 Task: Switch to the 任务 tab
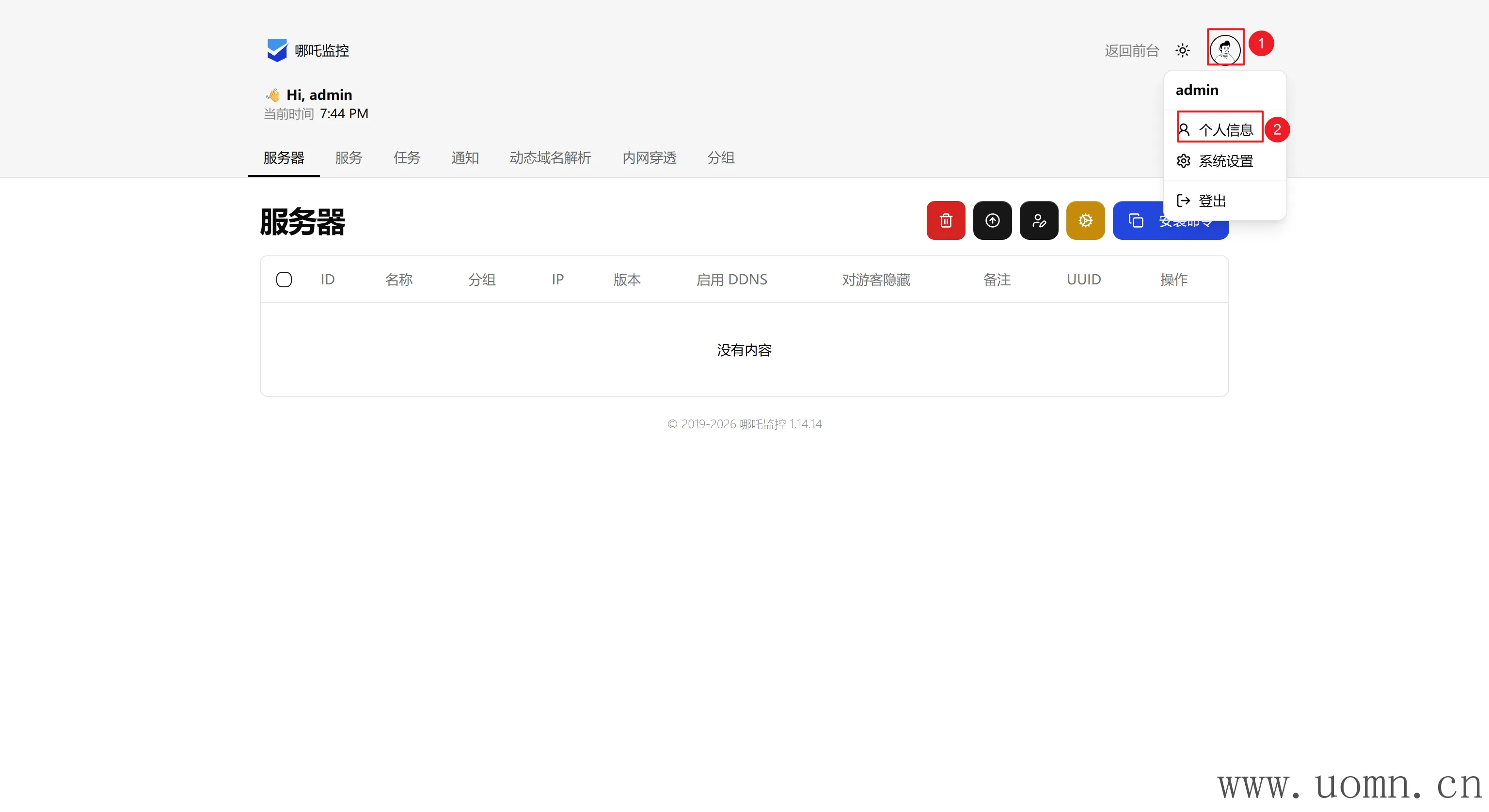[x=406, y=158]
